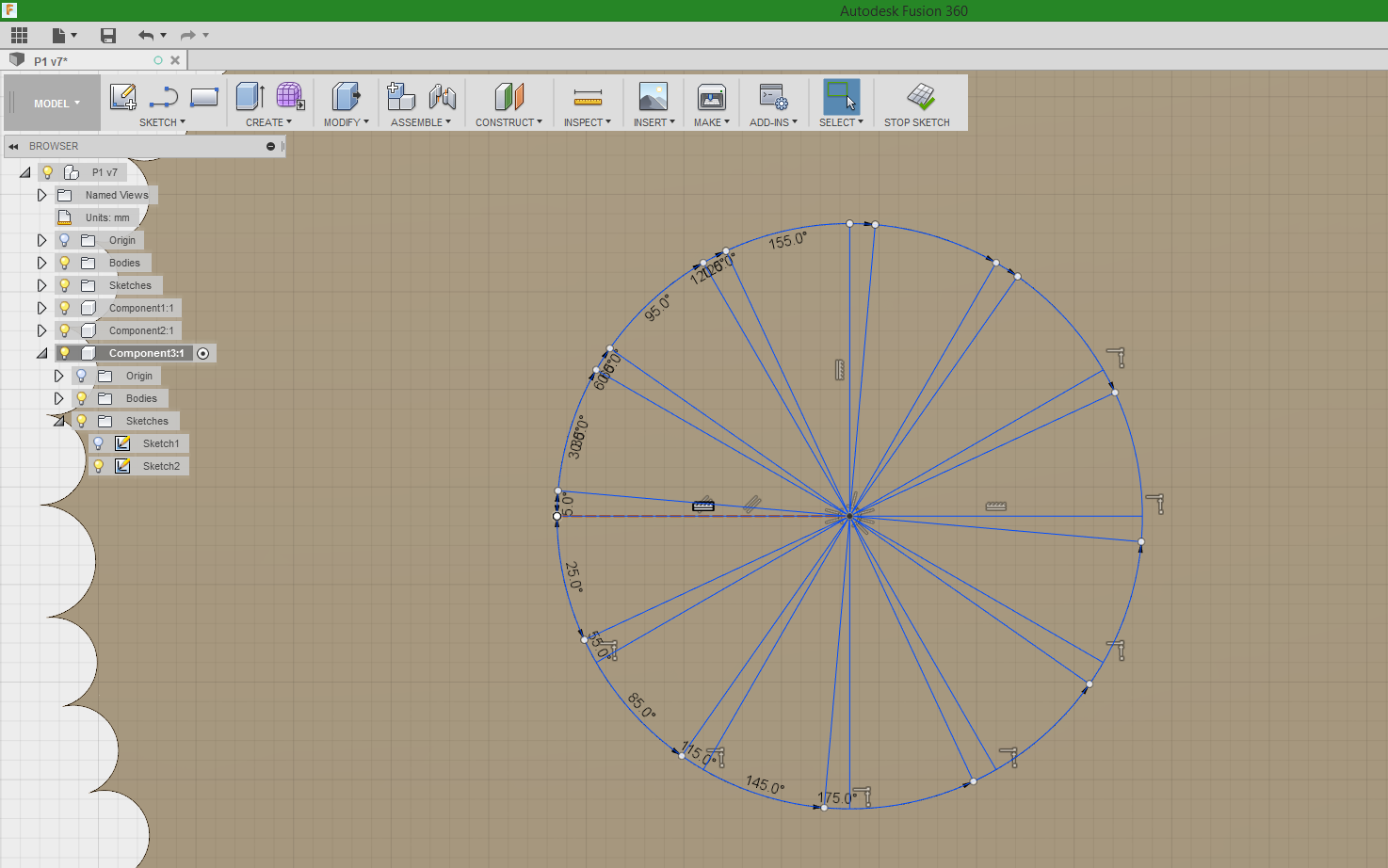Collapse P1 v7 root node
The width and height of the screenshot is (1388, 868).
click(x=25, y=173)
